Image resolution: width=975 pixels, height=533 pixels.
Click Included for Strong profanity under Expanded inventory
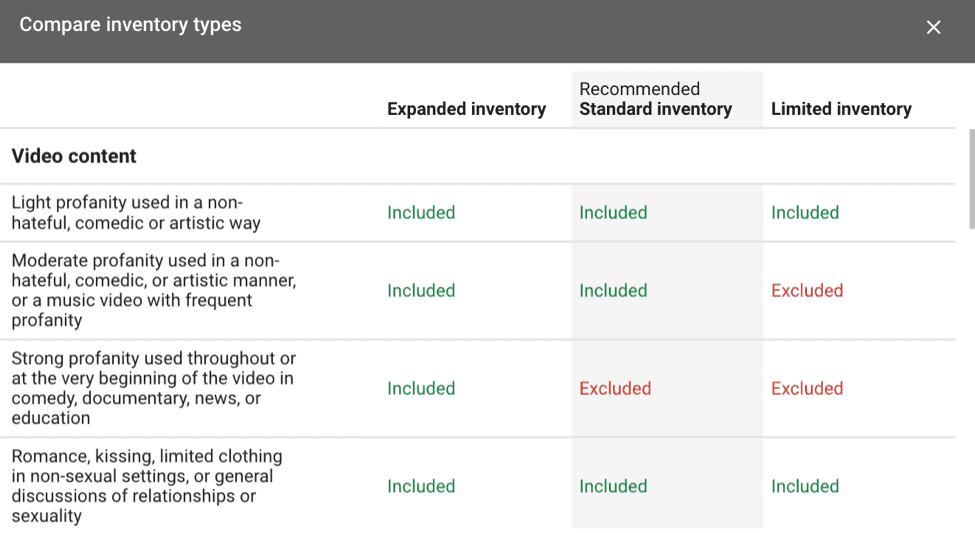click(x=421, y=389)
